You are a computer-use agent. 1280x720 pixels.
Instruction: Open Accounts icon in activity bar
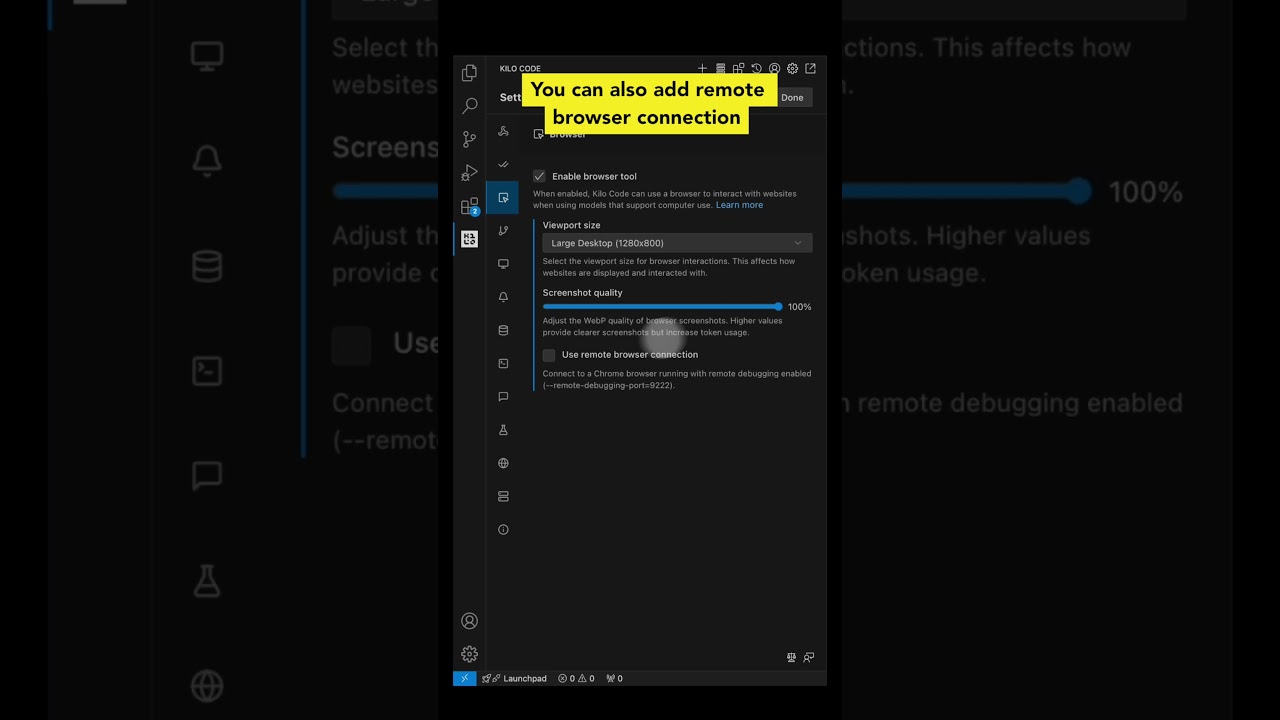pos(469,621)
